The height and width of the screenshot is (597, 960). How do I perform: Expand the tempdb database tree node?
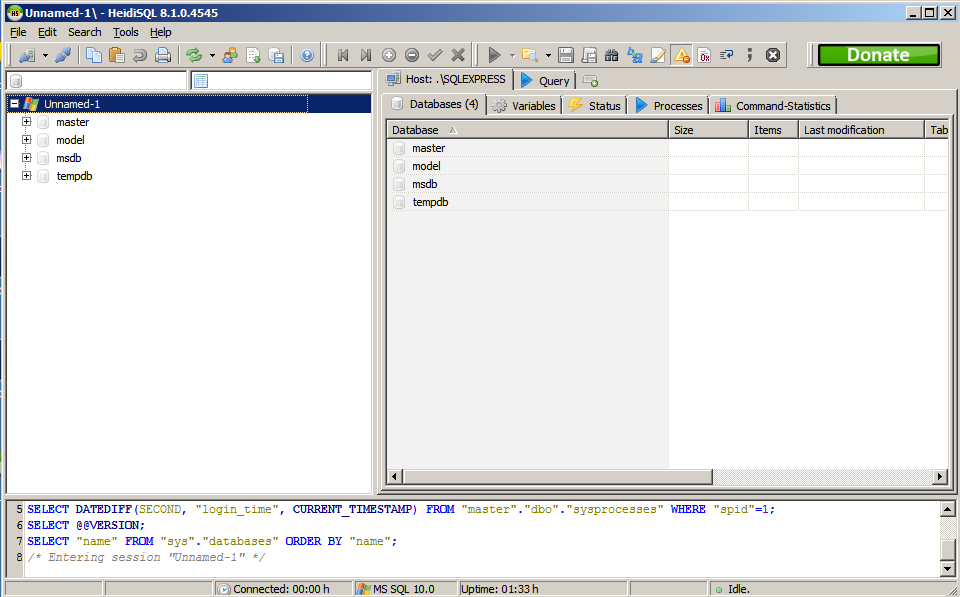pos(26,176)
